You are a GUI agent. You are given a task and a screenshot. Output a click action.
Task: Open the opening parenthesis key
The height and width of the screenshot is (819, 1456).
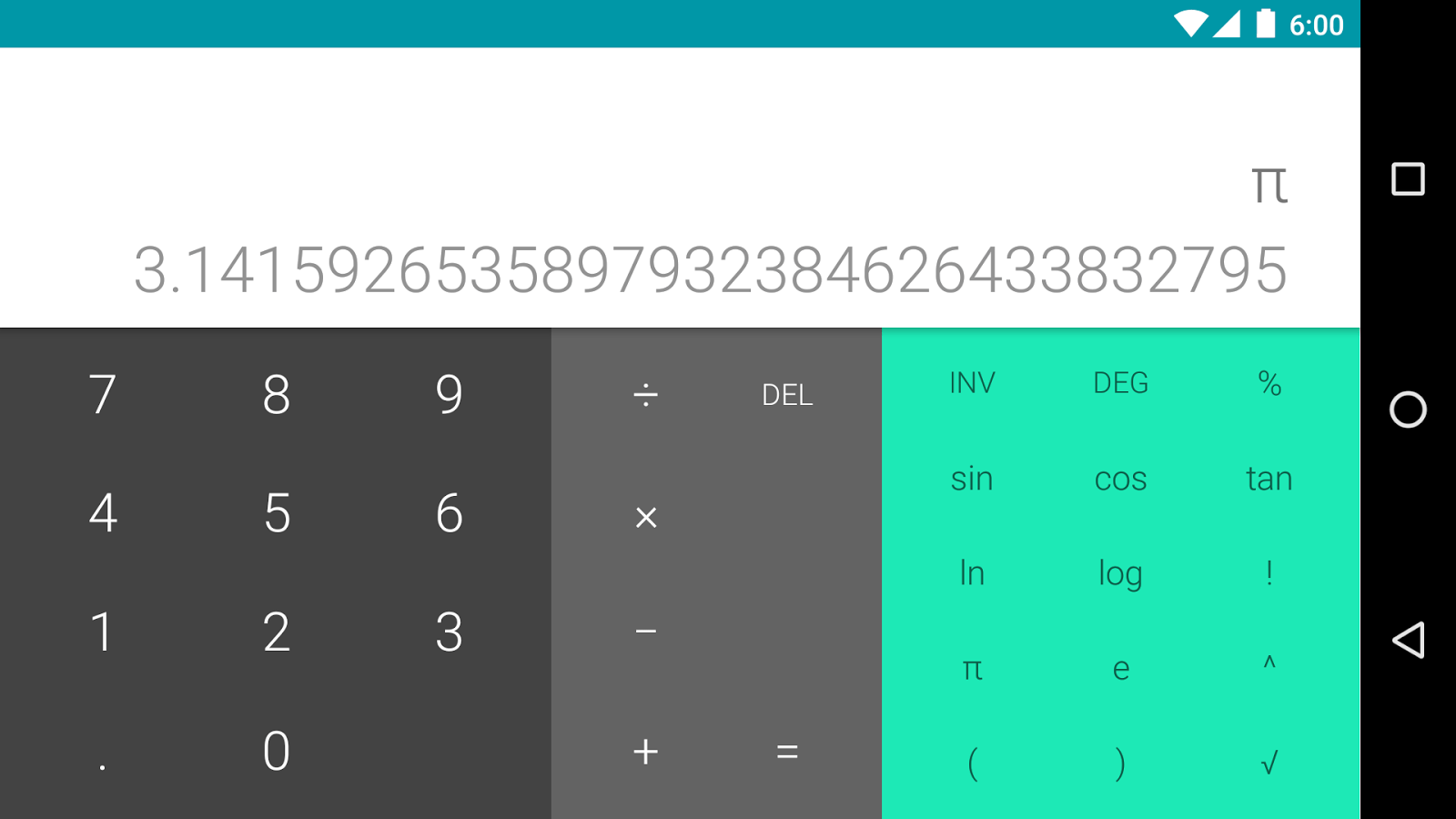point(972,764)
